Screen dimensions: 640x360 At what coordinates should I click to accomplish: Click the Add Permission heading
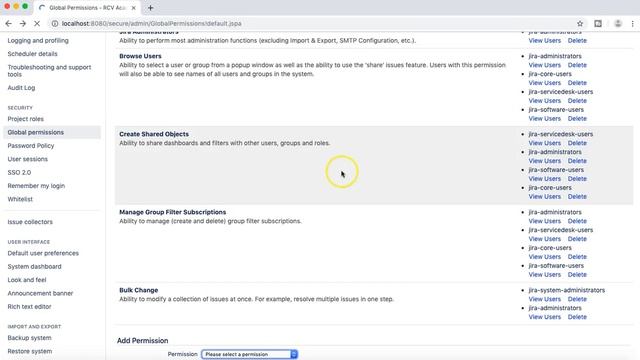pos(142,341)
